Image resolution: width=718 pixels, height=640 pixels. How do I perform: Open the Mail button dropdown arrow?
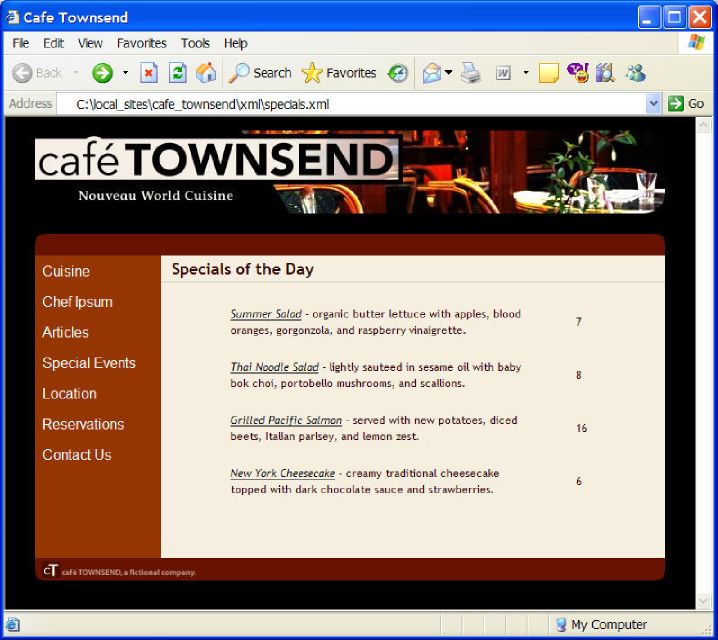(x=449, y=72)
